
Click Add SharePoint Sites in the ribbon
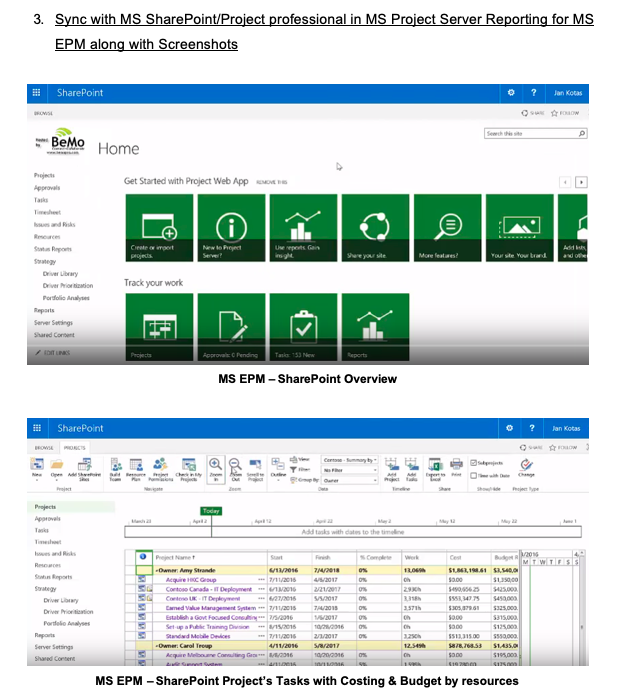(x=84, y=469)
